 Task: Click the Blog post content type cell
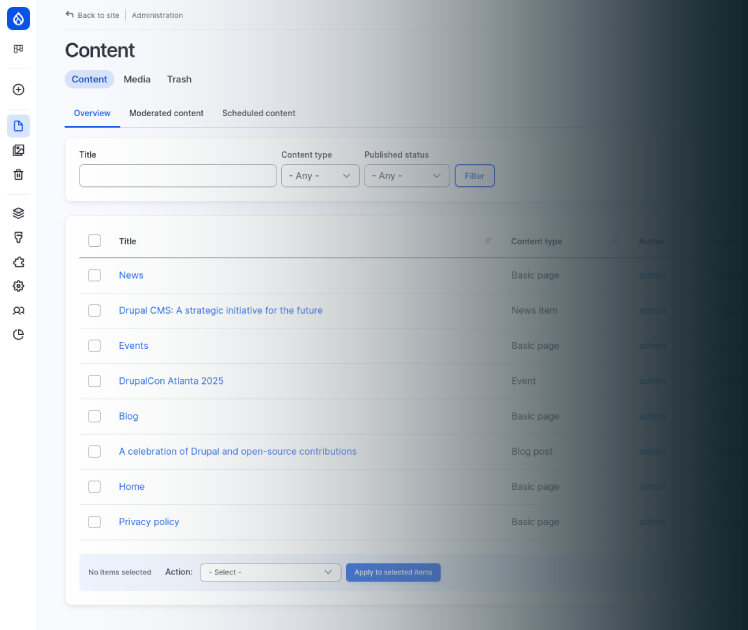click(532, 452)
